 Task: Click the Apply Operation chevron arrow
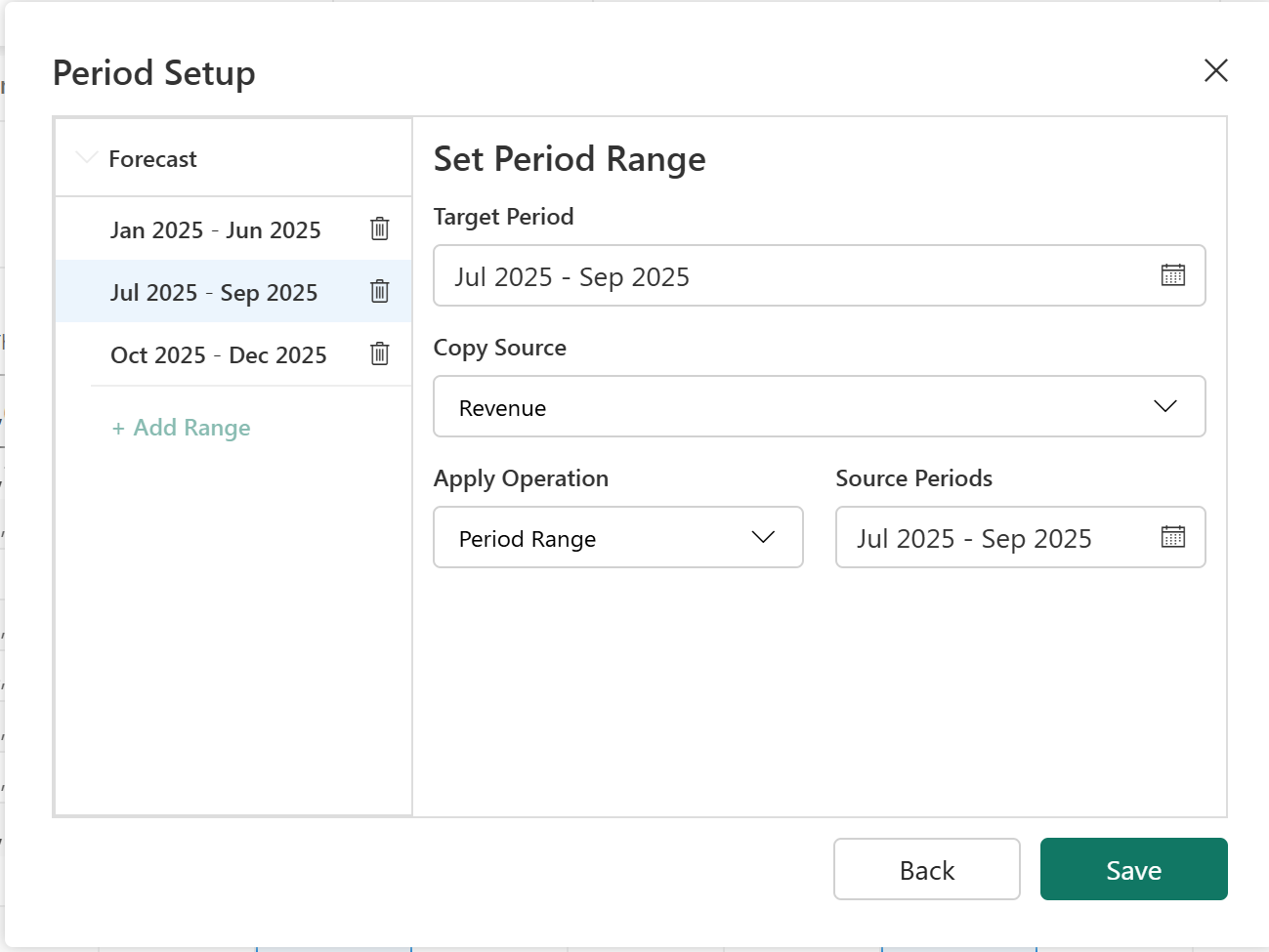[x=763, y=537]
